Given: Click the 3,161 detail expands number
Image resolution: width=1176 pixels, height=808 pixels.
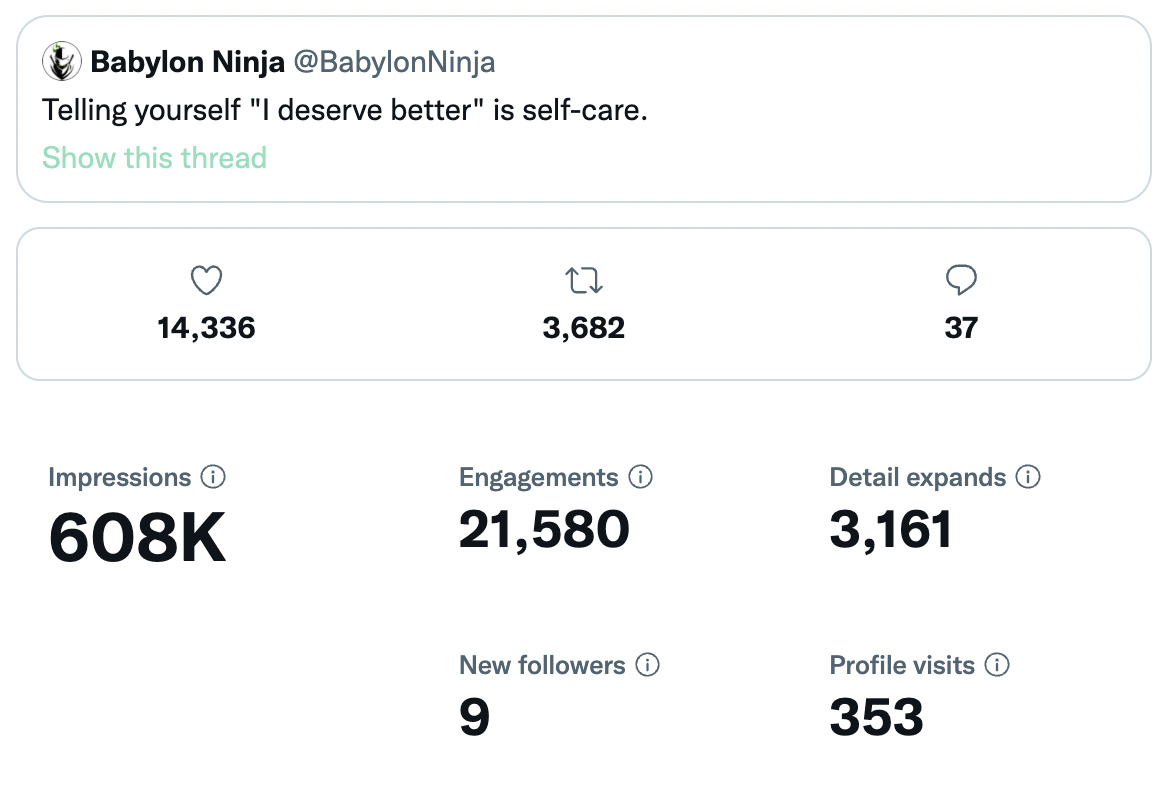Looking at the screenshot, I should tap(890, 529).
